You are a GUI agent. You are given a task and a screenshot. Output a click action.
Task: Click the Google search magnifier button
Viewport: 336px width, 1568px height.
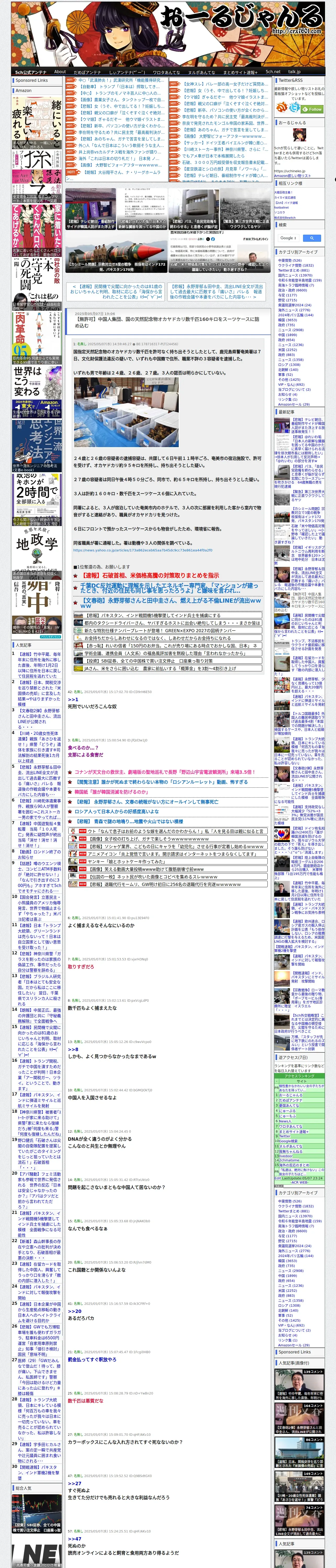[x=312, y=238]
